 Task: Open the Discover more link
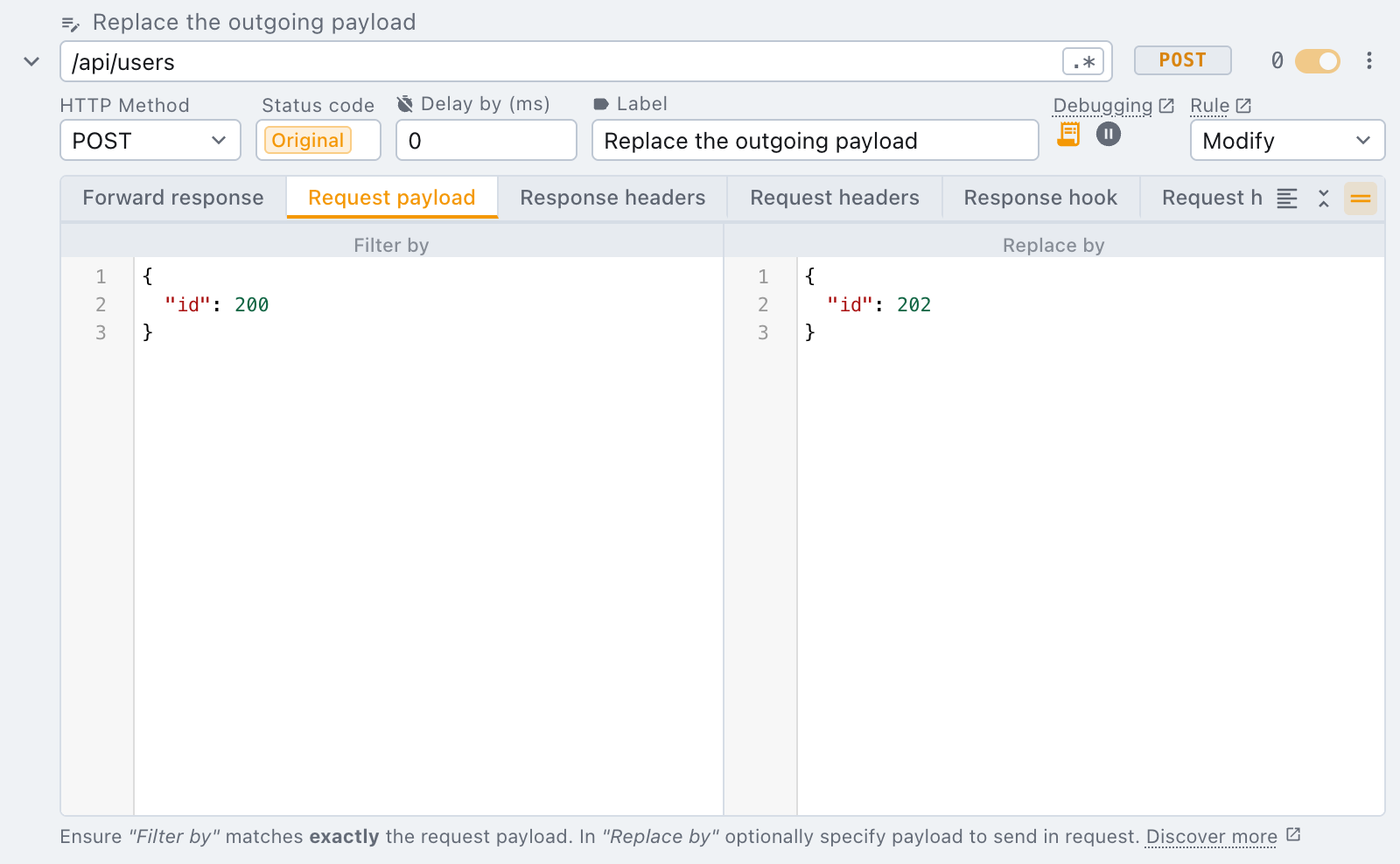1212,837
